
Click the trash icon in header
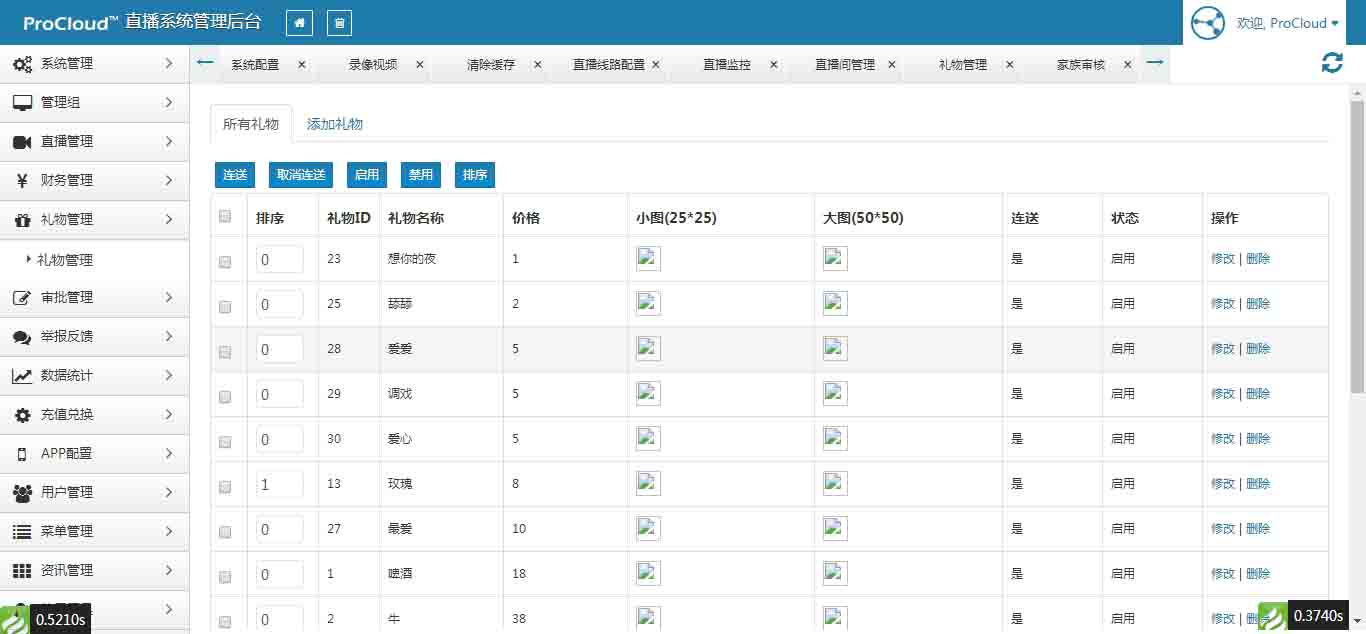(x=340, y=23)
